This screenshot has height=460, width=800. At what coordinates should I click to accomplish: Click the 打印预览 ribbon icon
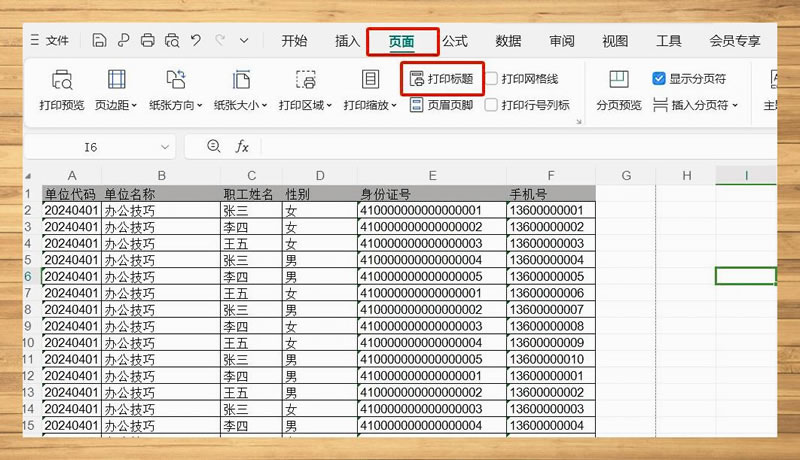(62, 90)
